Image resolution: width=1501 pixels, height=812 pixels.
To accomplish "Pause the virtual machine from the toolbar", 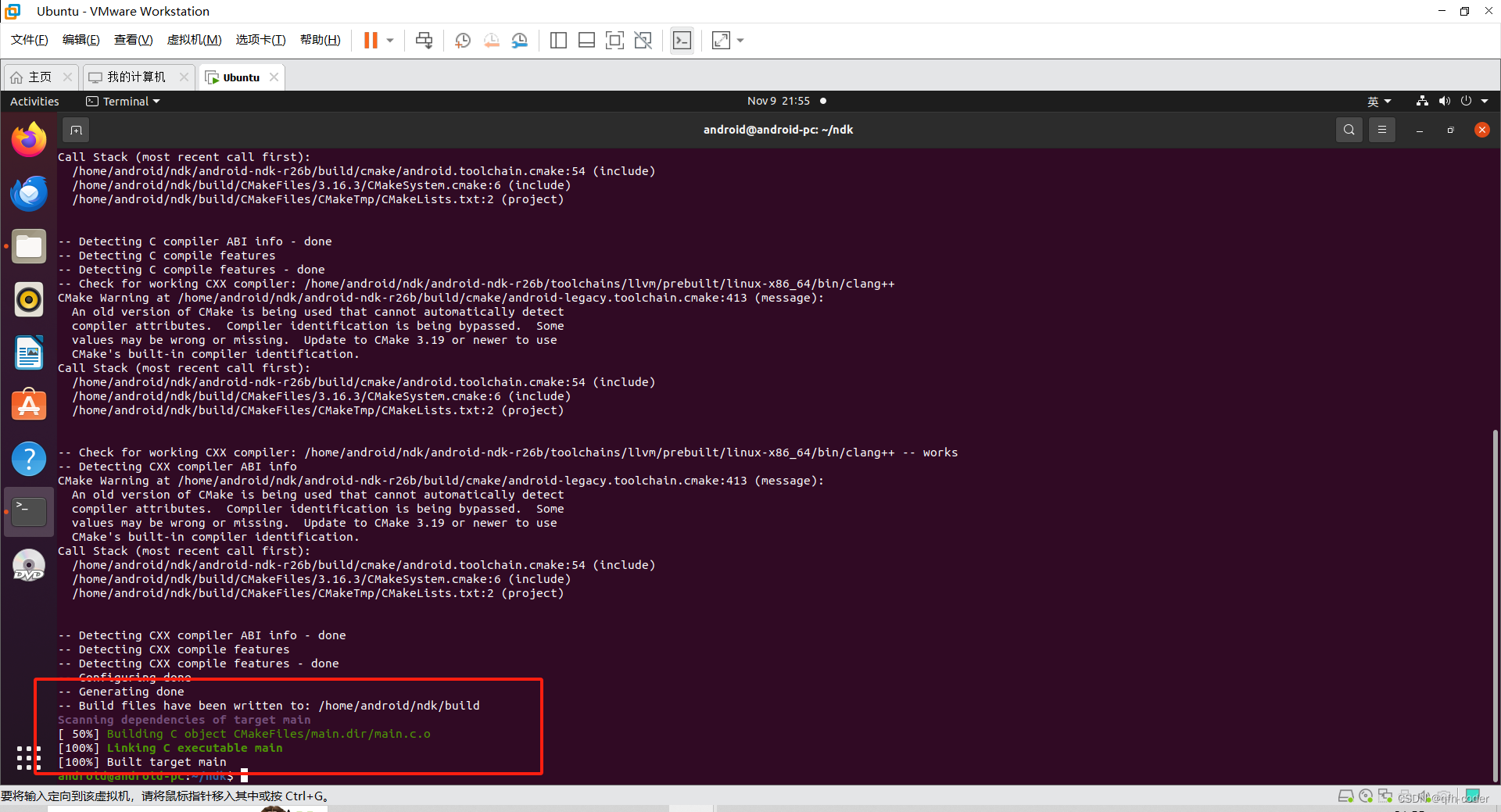I will tap(371, 40).
